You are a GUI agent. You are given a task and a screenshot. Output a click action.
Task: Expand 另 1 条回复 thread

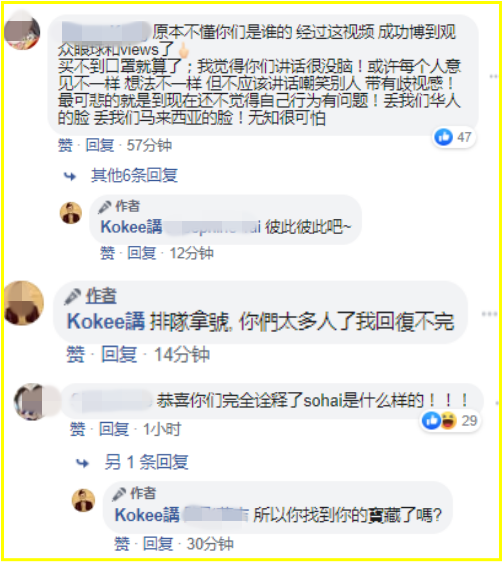pyautogui.click(x=146, y=462)
